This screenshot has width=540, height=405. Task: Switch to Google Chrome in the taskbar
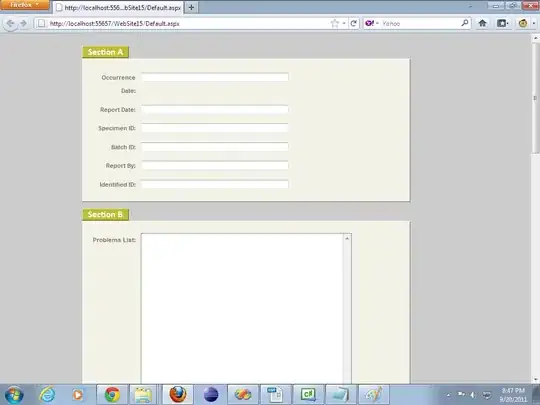112,395
